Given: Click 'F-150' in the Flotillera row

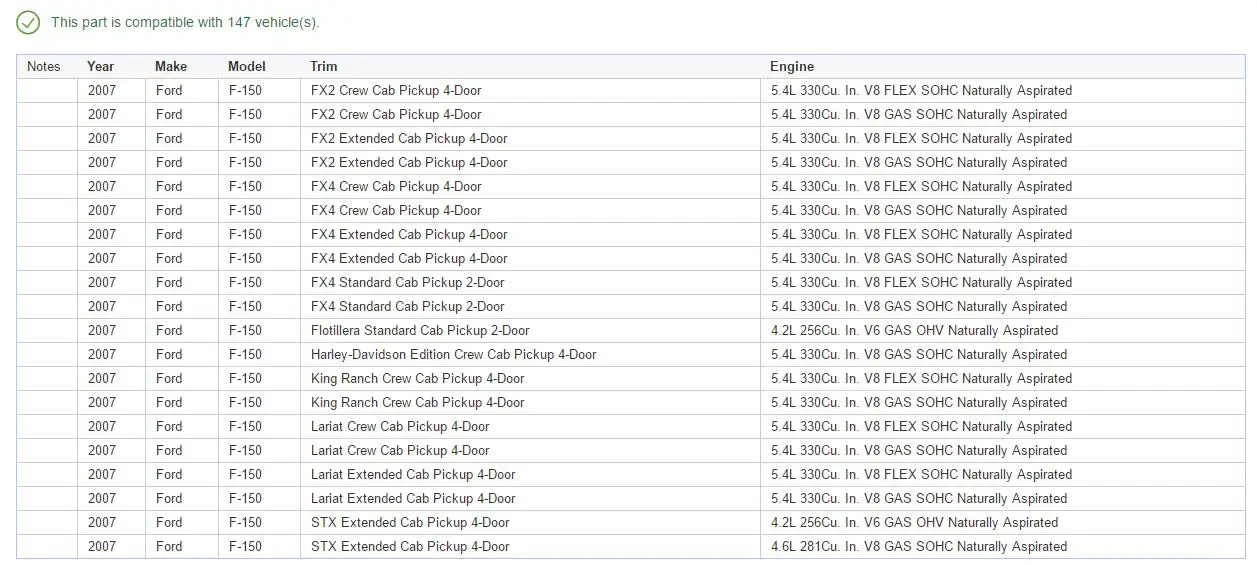Looking at the screenshot, I should [245, 330].
